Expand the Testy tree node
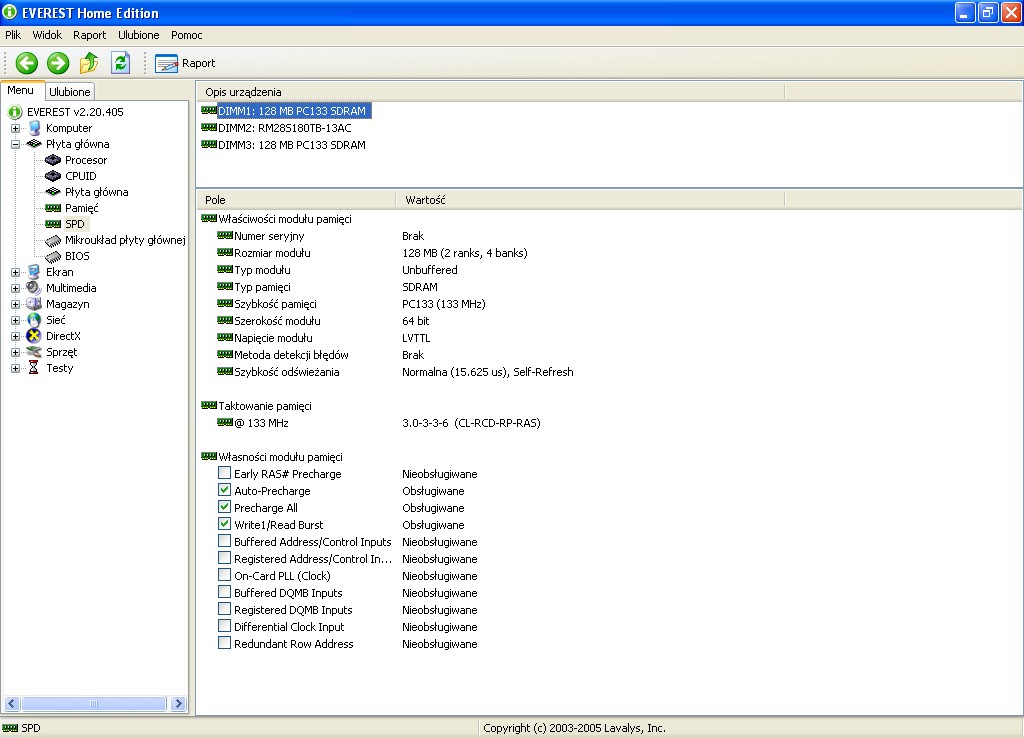Image resolution: width=1024 pixels, height=738 pixels. (15, 368)
